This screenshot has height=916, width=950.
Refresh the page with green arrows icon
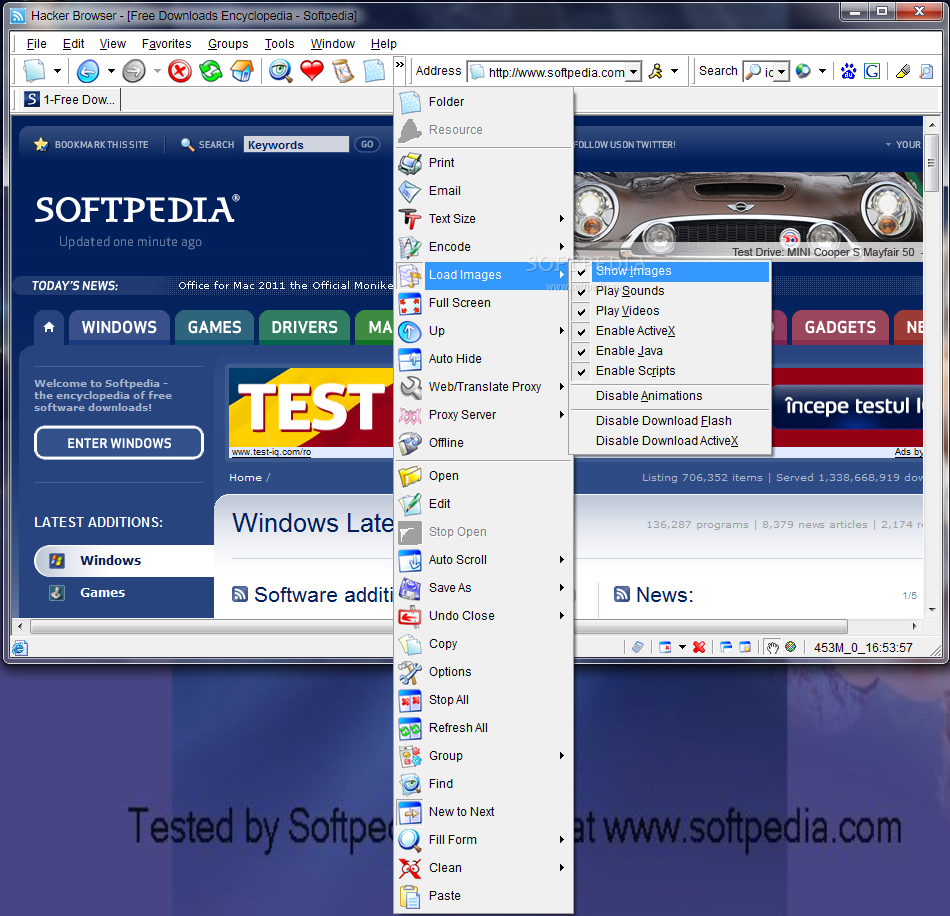click(211, 71)
